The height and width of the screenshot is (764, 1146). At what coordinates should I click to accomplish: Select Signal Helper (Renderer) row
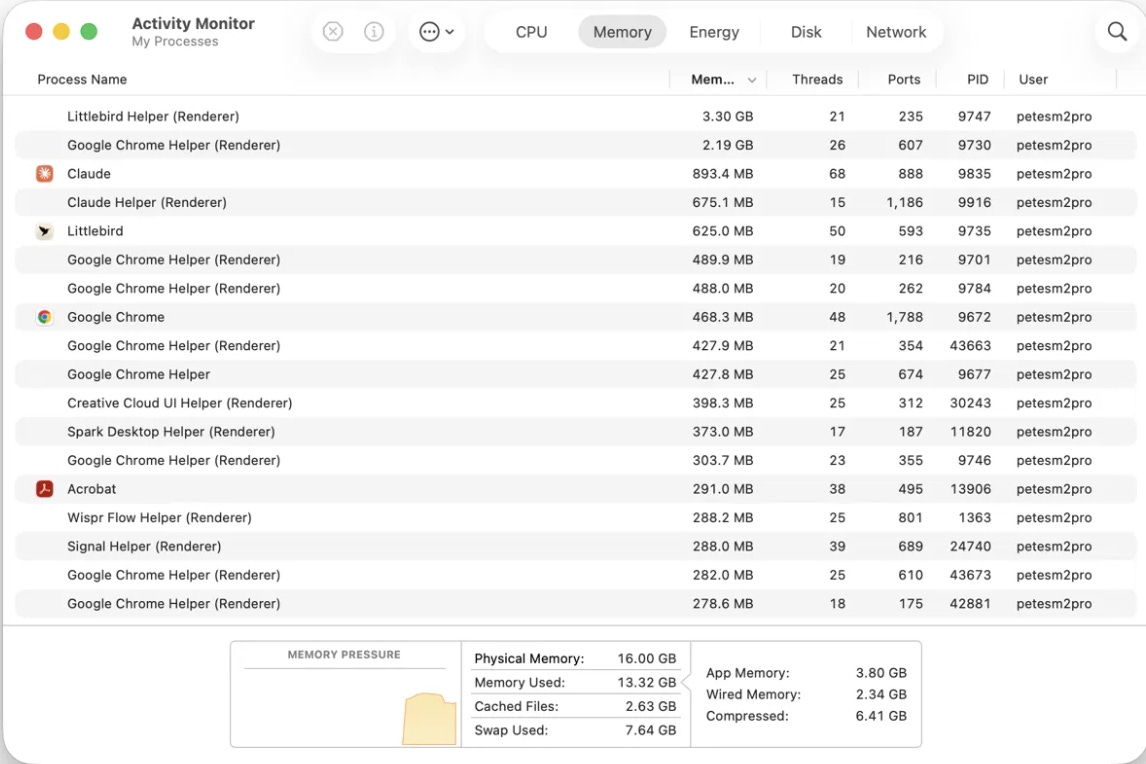click(x=575, y=546)
